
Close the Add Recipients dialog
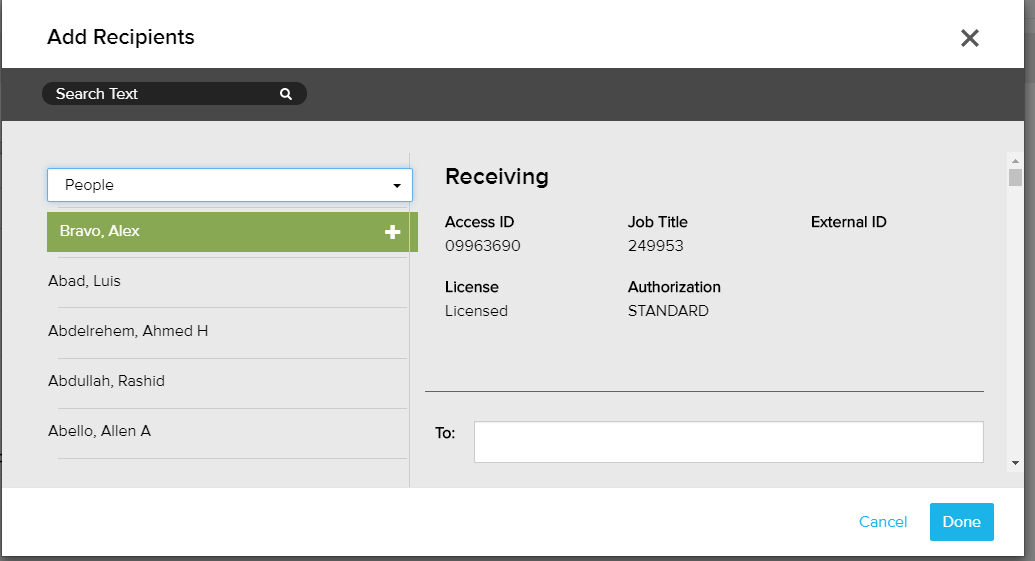coord(969,38)
